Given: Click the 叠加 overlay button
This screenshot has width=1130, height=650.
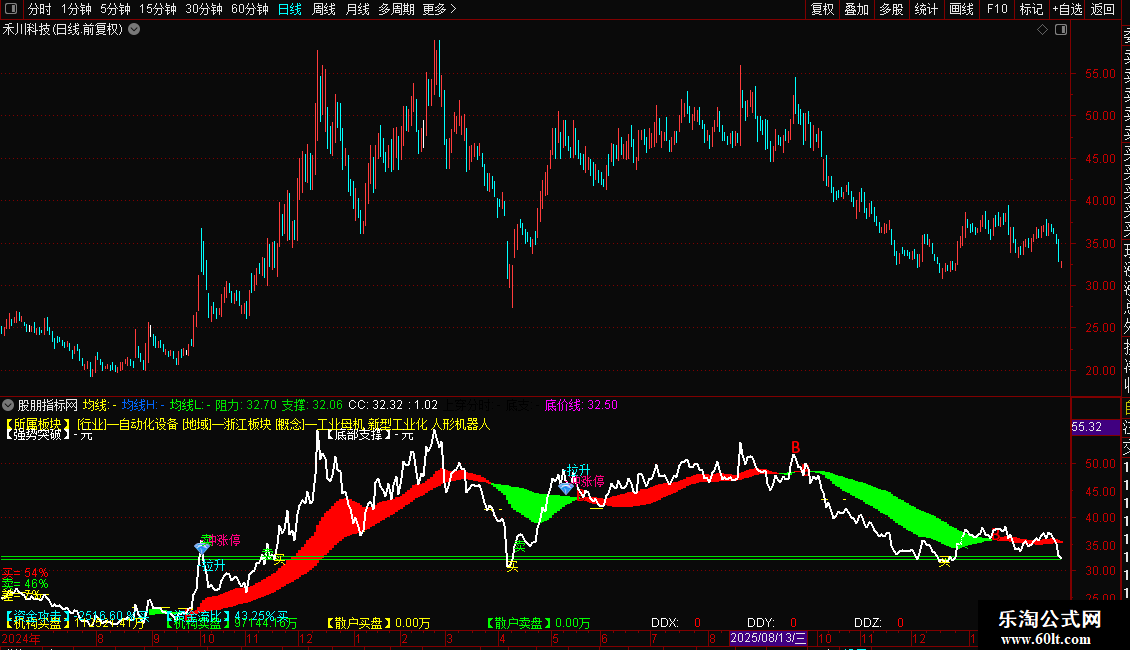Looking at the screenshot, I should click(x=857, y=9).
